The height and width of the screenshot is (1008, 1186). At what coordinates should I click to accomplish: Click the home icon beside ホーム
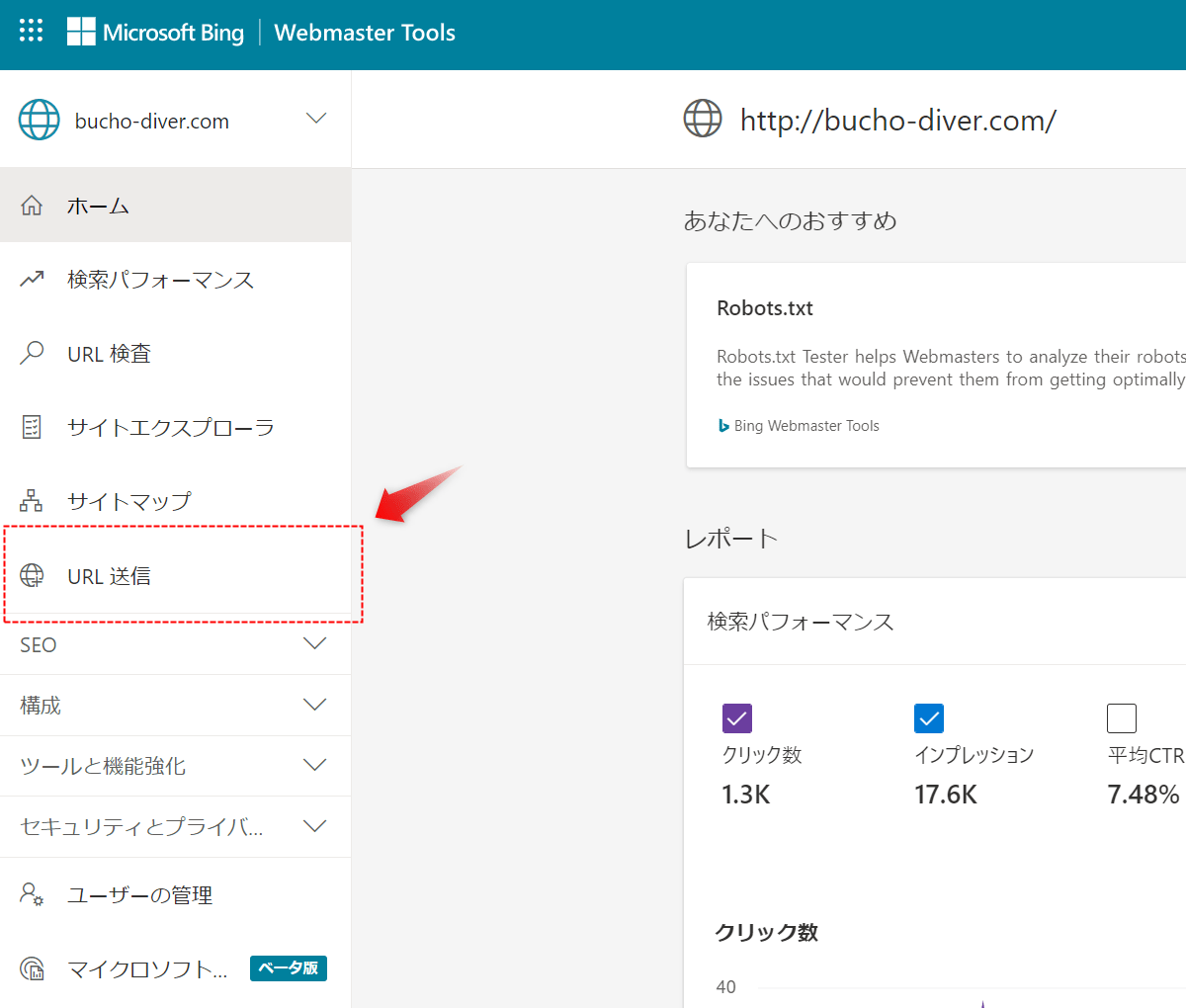[x=33, y=205]
